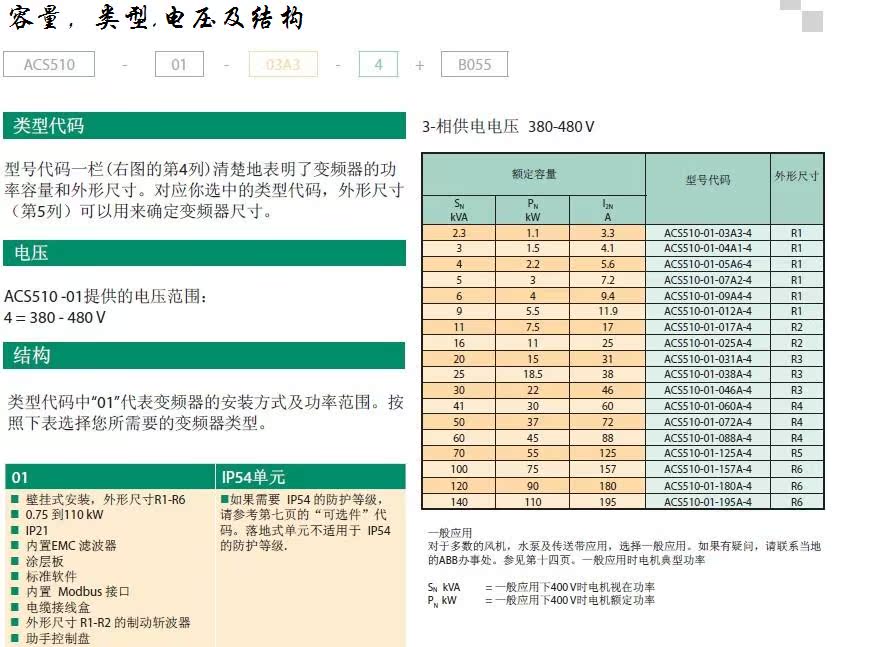Select model ACS510-01-046A-4
Screen dimensions: 880x647
point(708,390)
